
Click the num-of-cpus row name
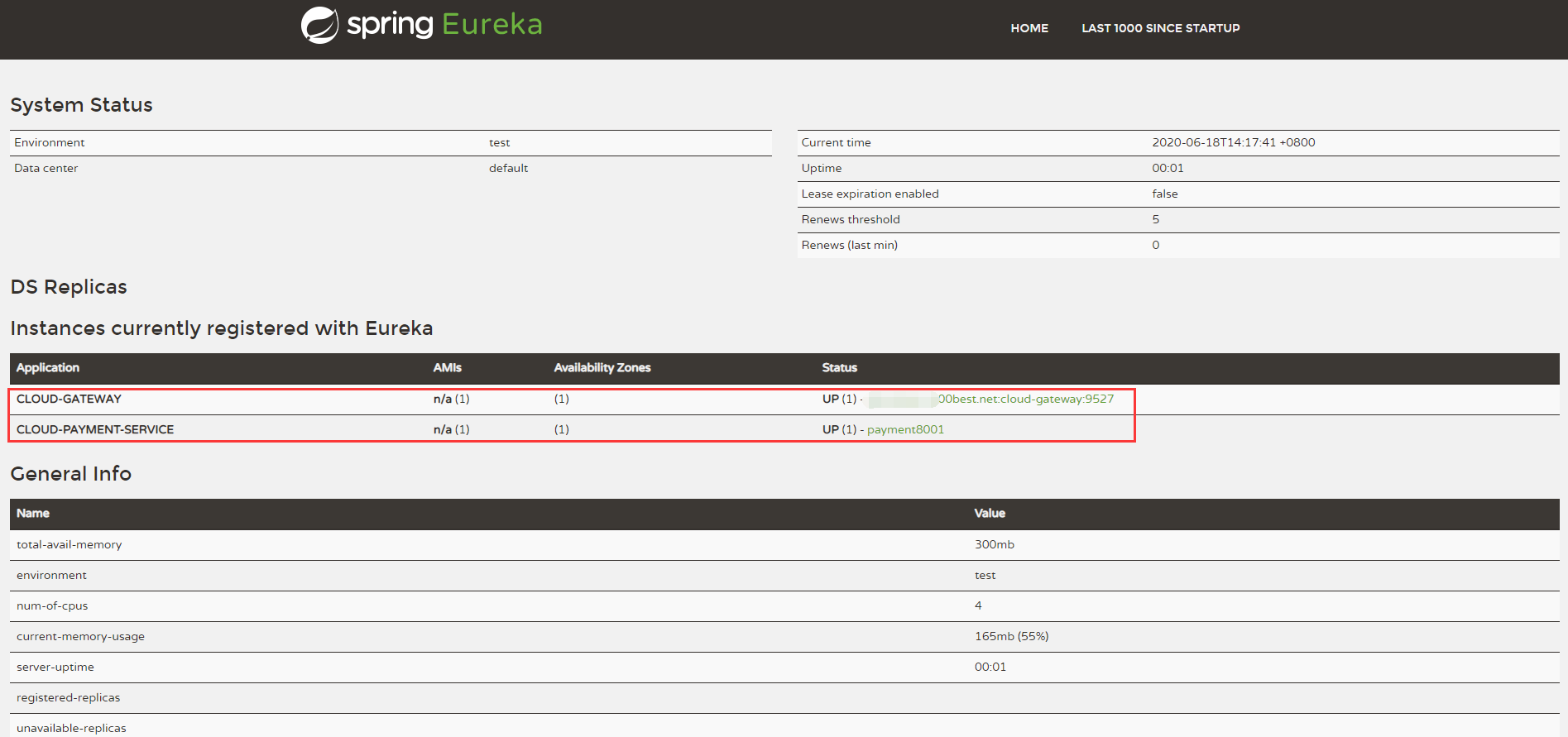tap(52, 605)
